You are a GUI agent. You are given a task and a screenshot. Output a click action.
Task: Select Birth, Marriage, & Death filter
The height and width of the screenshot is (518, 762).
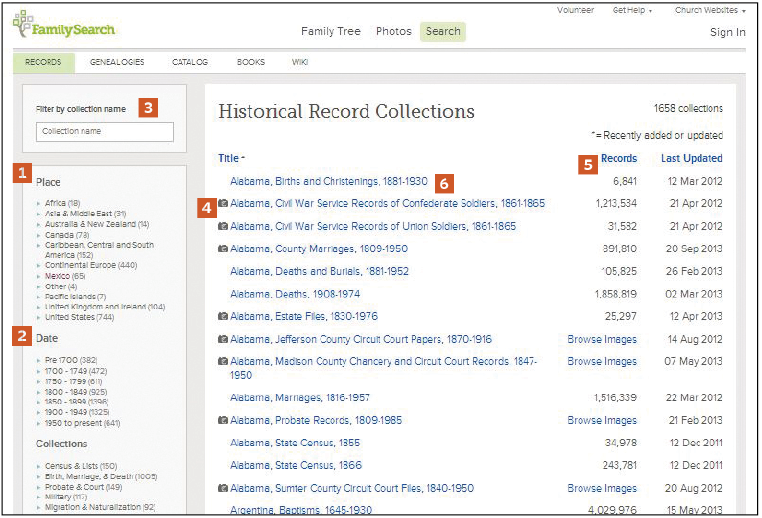[101, 477]
